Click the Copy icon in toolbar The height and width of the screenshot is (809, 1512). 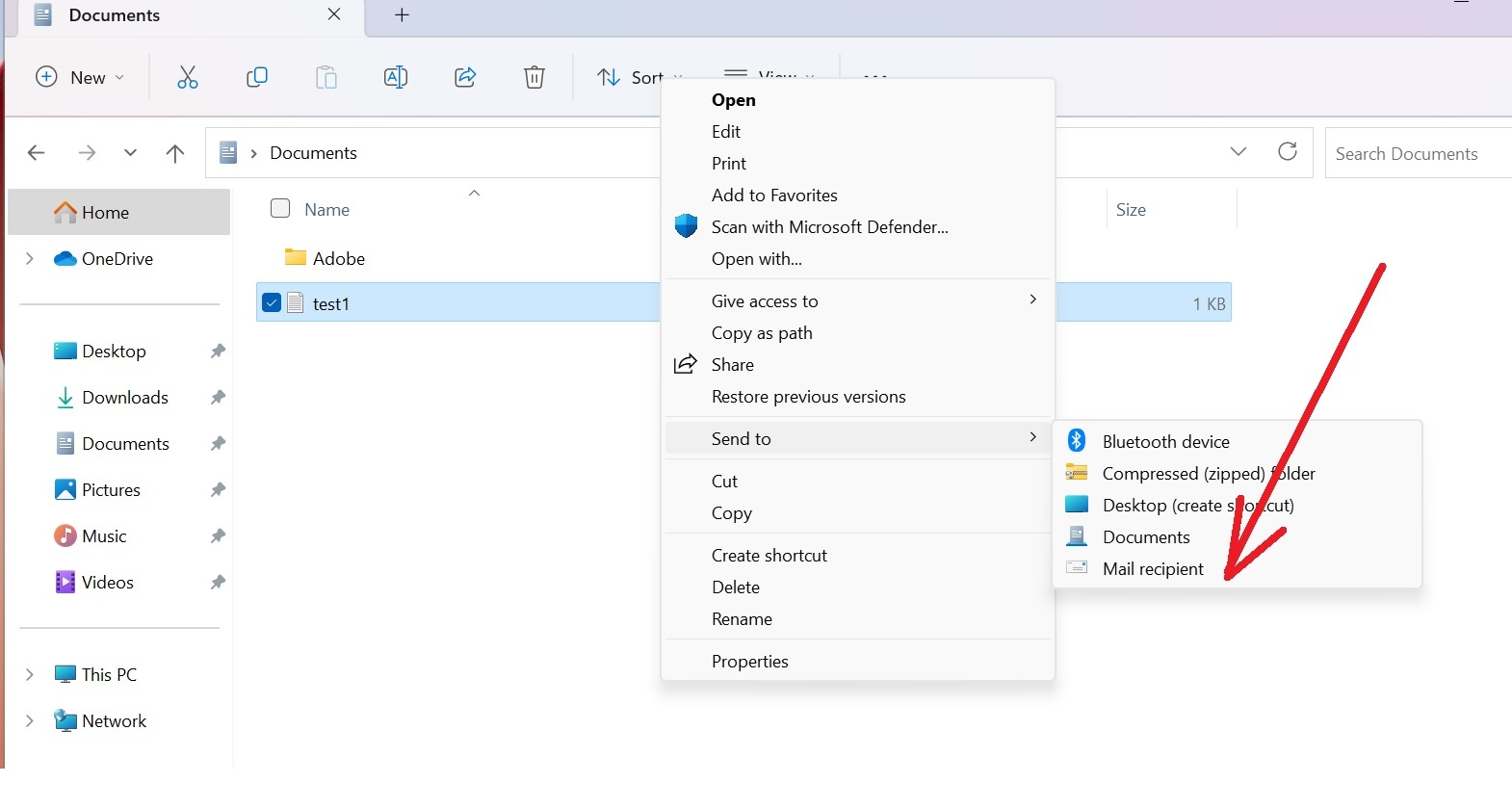257,77
